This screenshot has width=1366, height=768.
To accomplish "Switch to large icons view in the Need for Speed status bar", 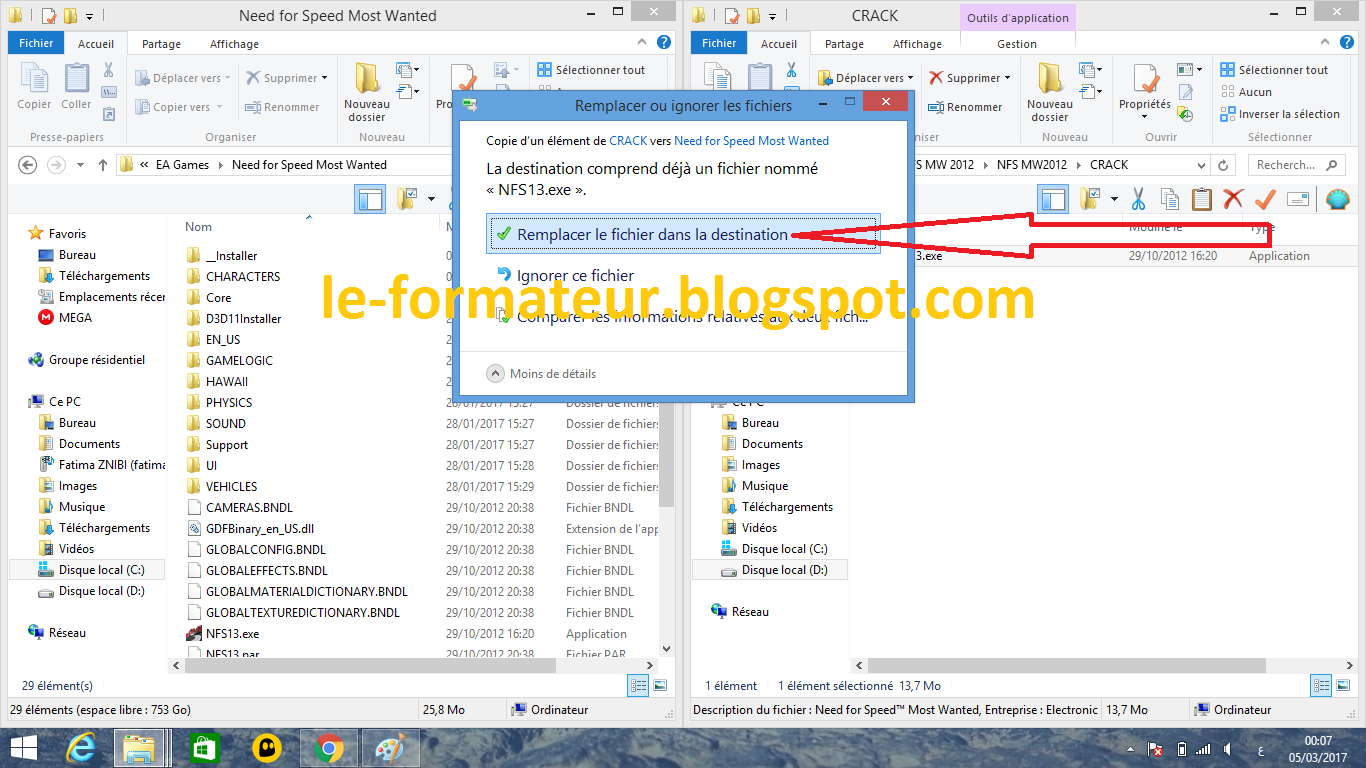I will [x=660, y=685].
